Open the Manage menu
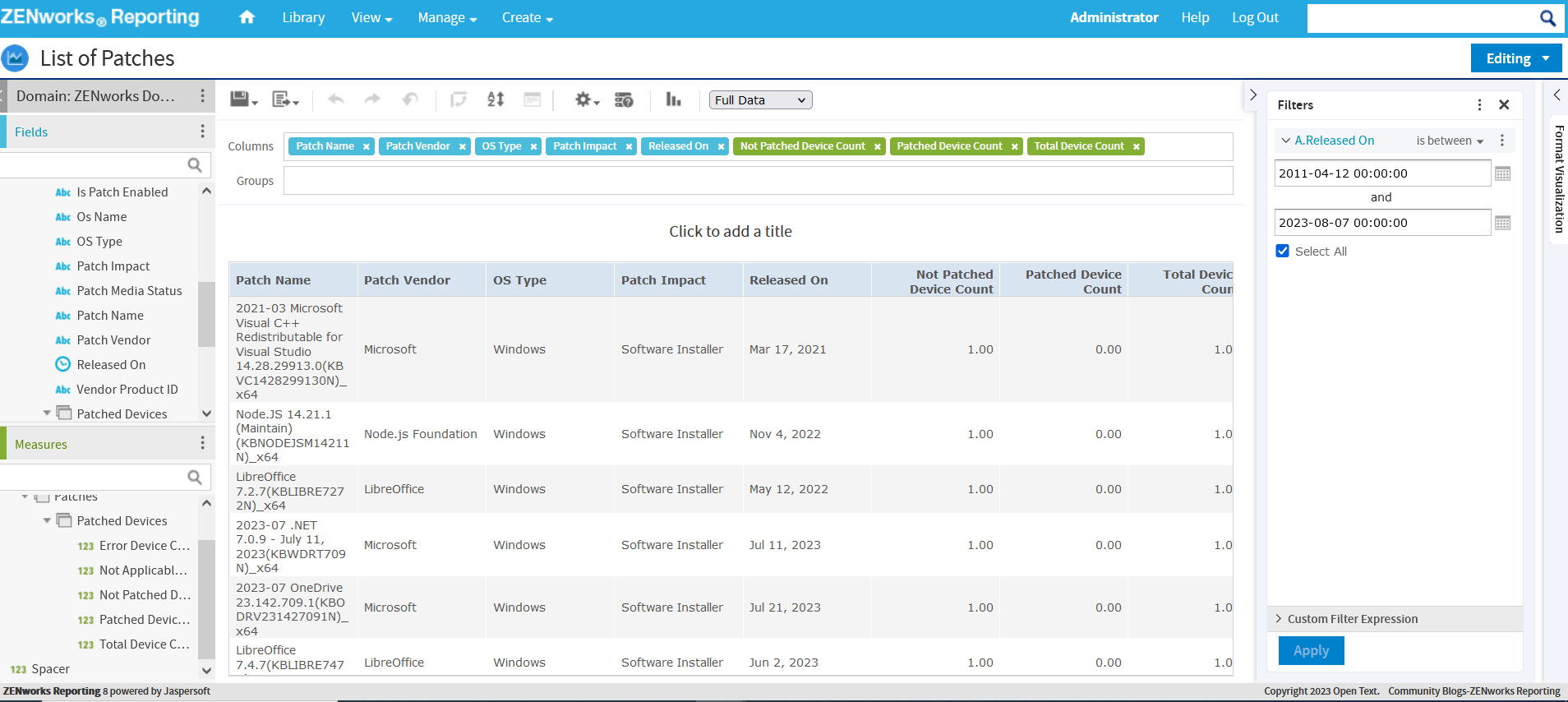This screenshot has width=1568, height=702. tap(447, 17)
